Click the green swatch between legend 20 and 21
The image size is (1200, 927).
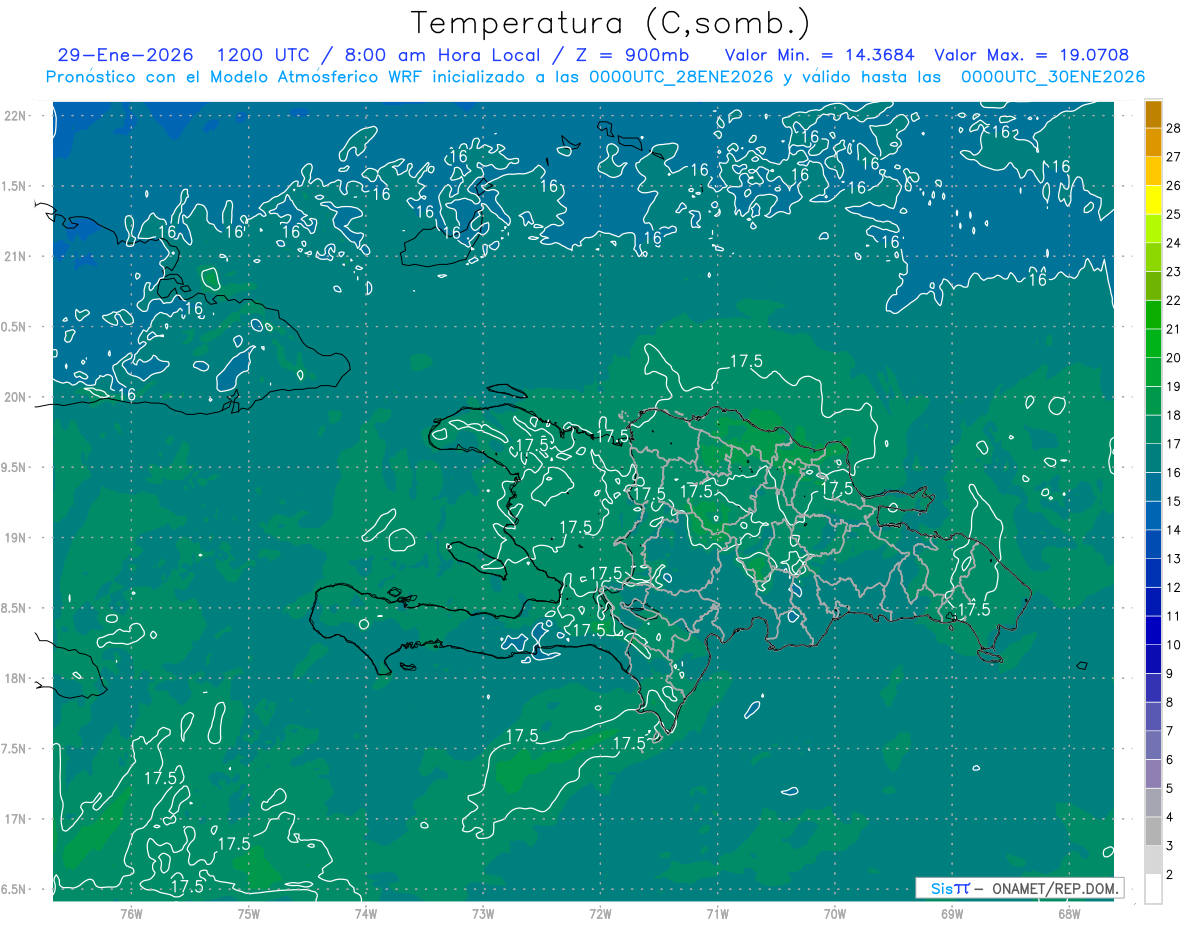click(1153, 343)
